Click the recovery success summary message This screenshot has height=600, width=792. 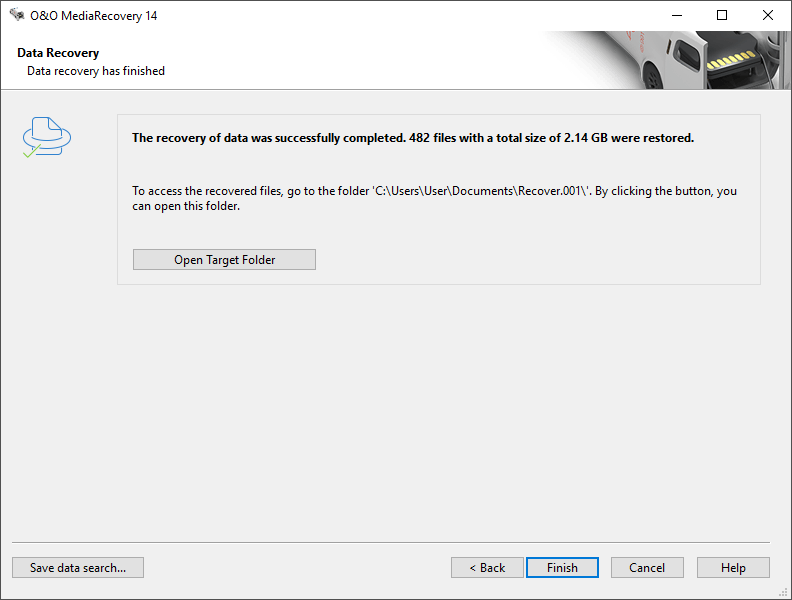coord(413,138)
